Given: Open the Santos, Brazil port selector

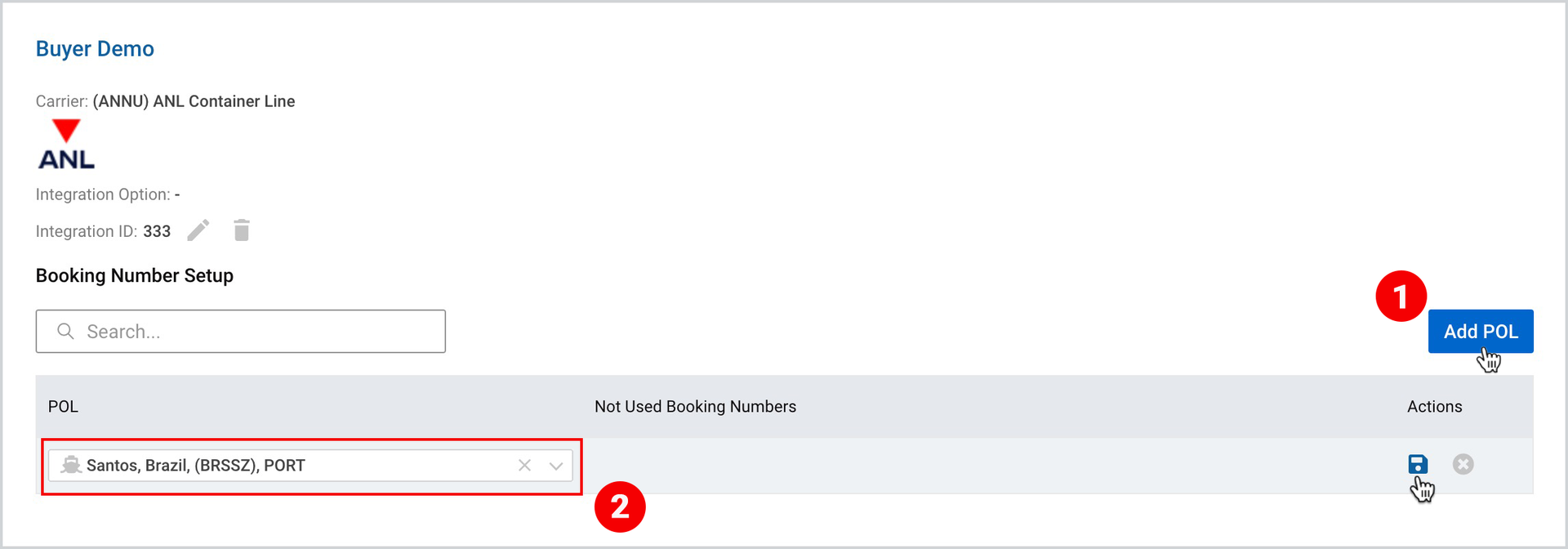Looking at the screenshot, I should (310, 465).
